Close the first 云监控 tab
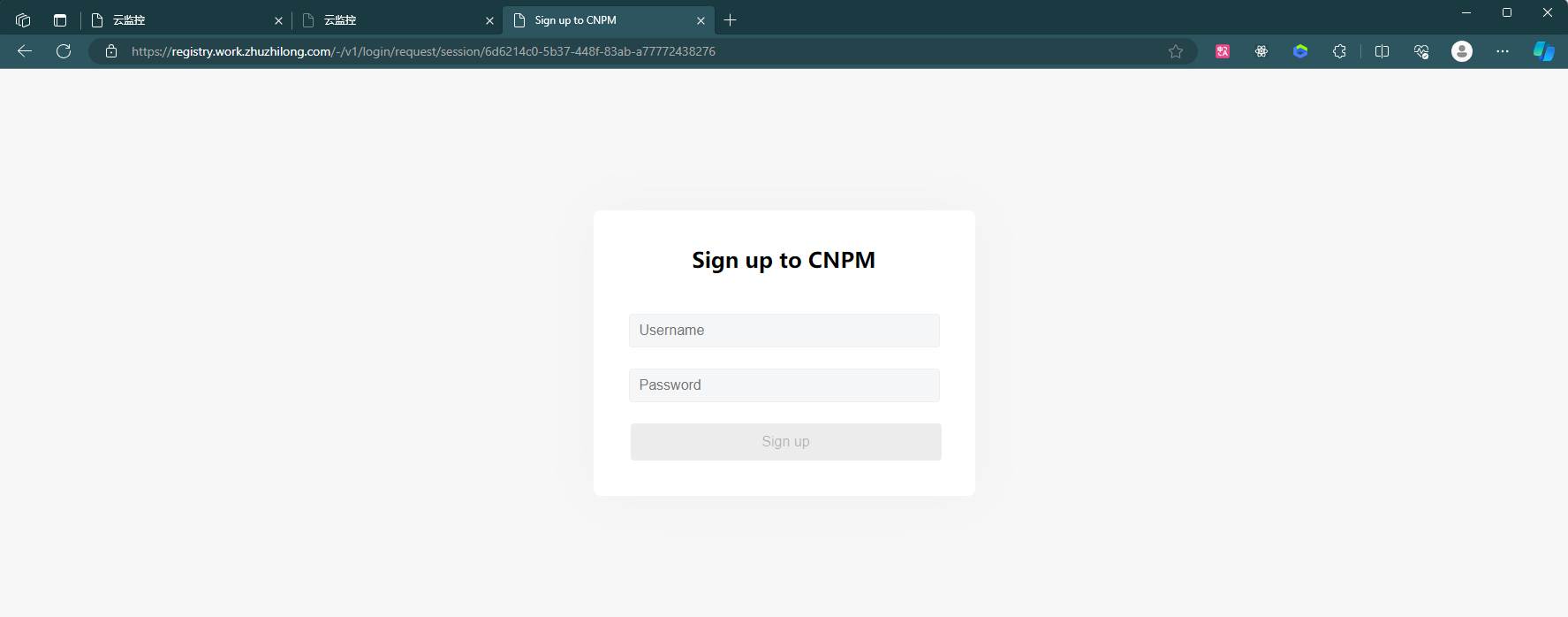 [278, 20]
